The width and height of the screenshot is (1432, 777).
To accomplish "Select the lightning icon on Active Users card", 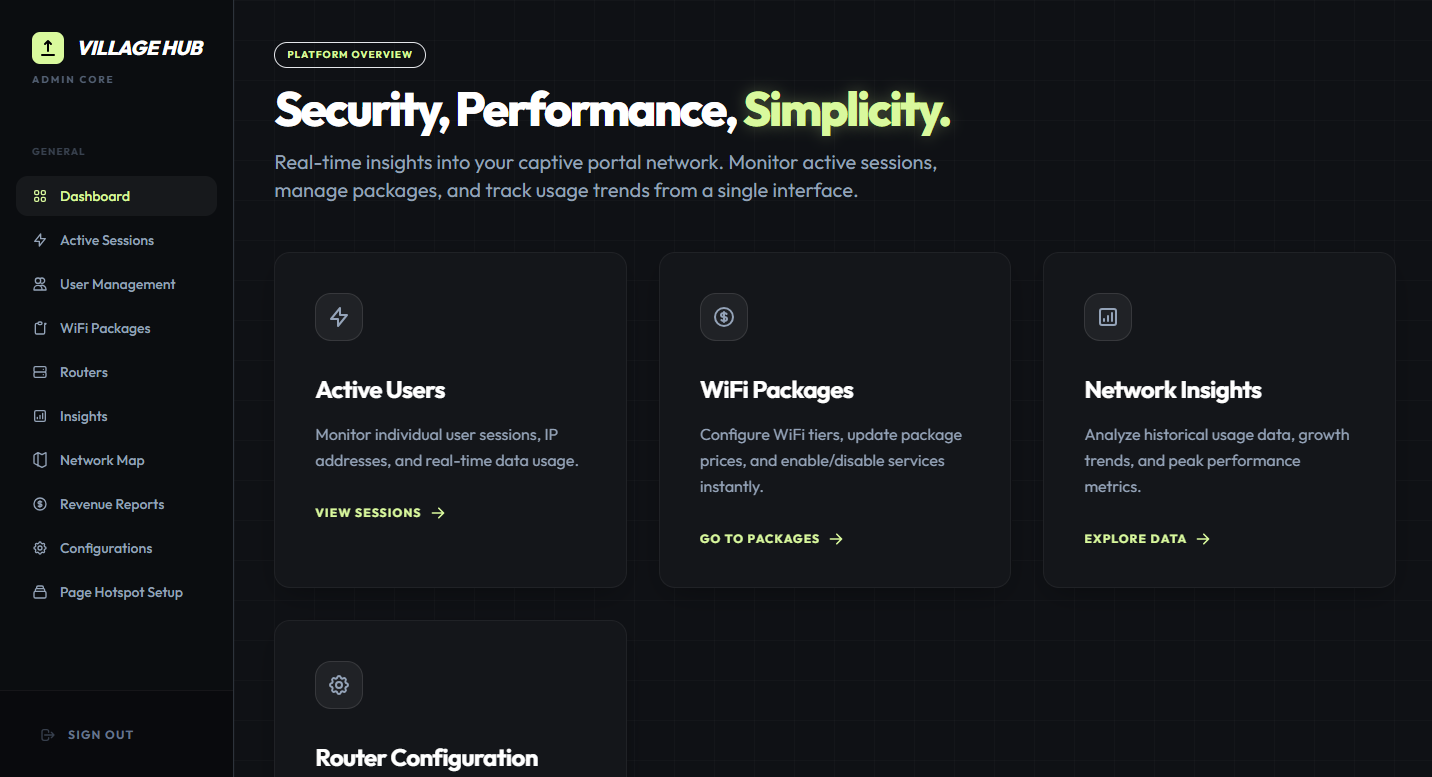I will [x=339, y=317].
